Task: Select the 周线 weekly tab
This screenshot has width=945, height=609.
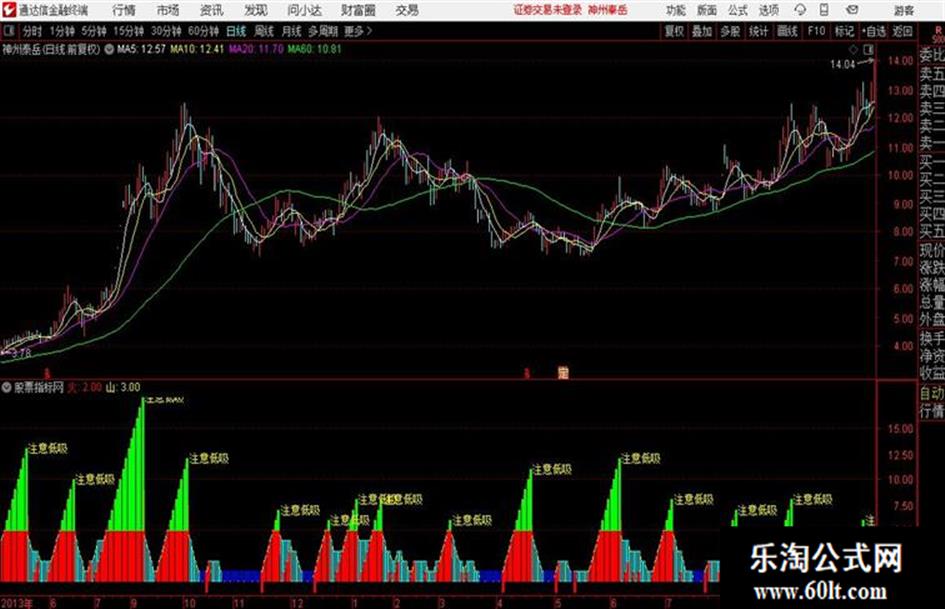Action: click(264, 31)
